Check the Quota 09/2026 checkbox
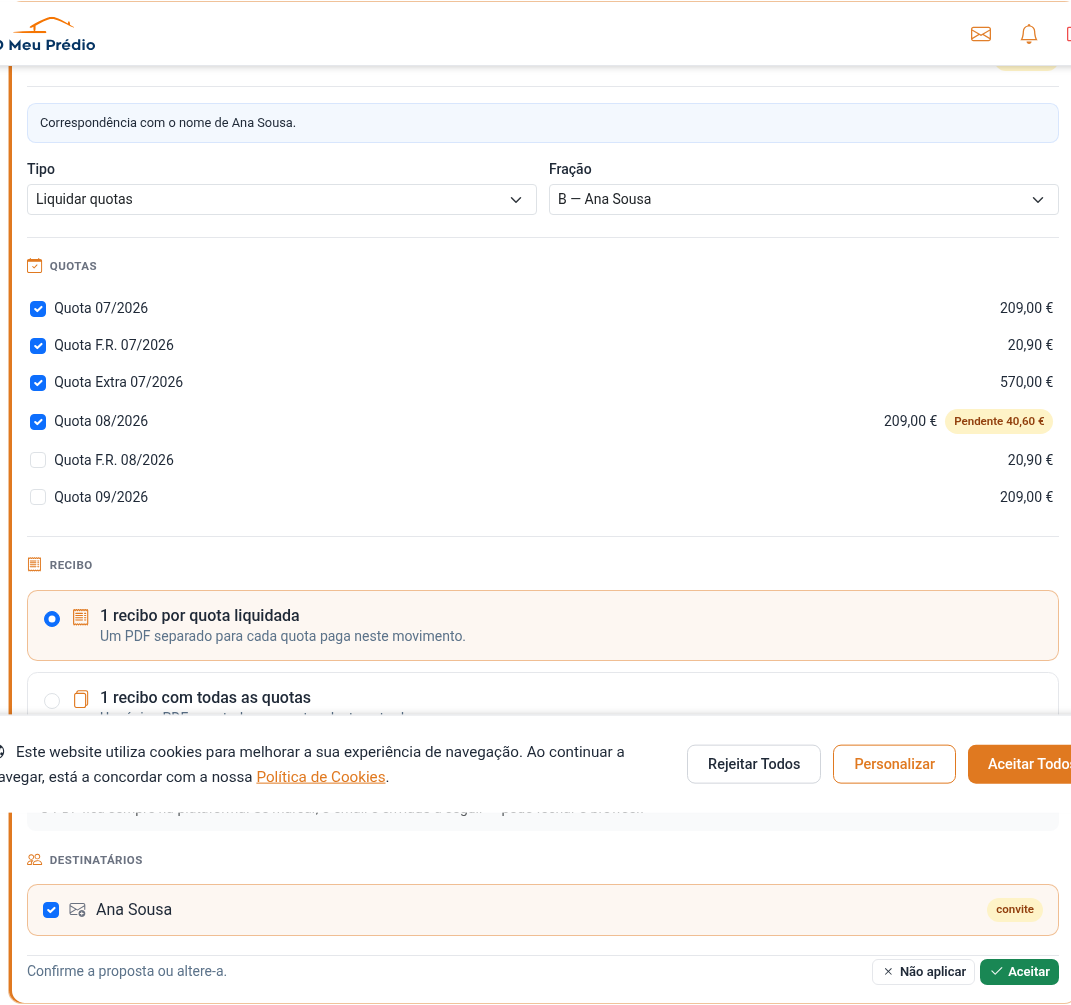 [x=38, y=497]
